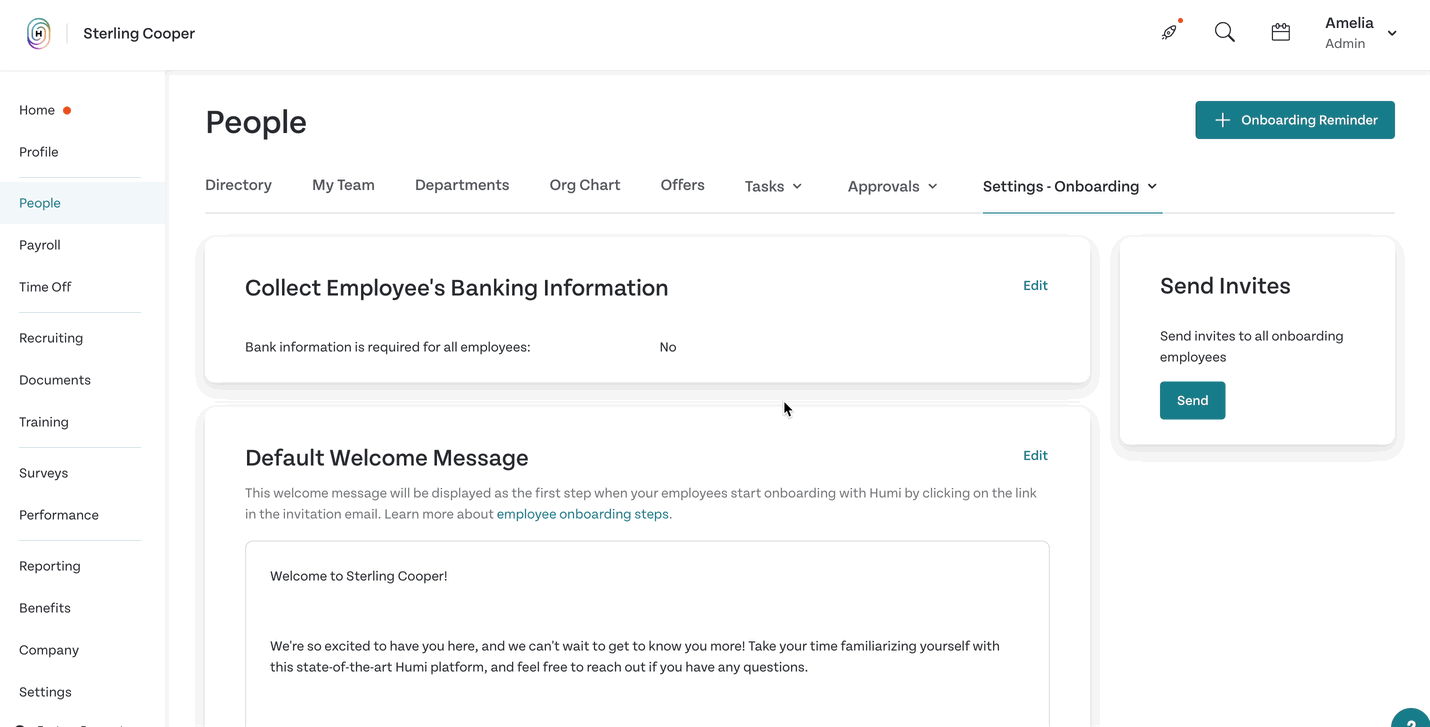Expand the Approvals dropdown tab
Viewport: 1430px width, 727px height.
click(x=892, y=186)
